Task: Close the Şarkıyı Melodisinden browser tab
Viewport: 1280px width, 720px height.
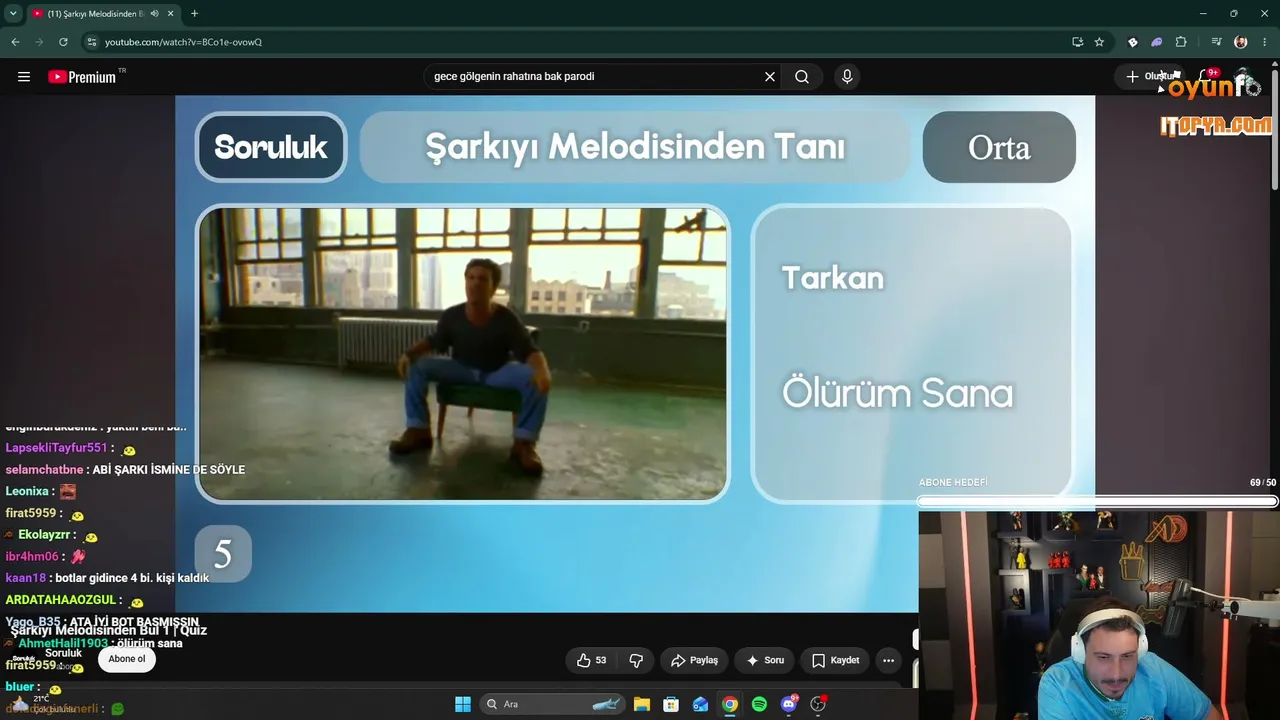Action: (x=171, y=14)
